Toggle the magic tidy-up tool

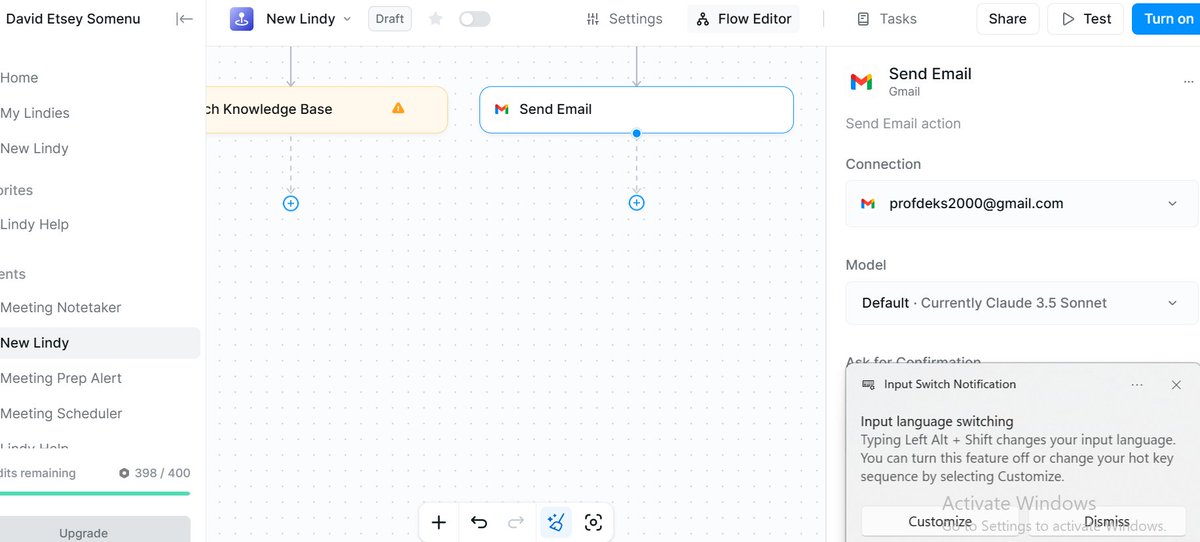point(556,522)
